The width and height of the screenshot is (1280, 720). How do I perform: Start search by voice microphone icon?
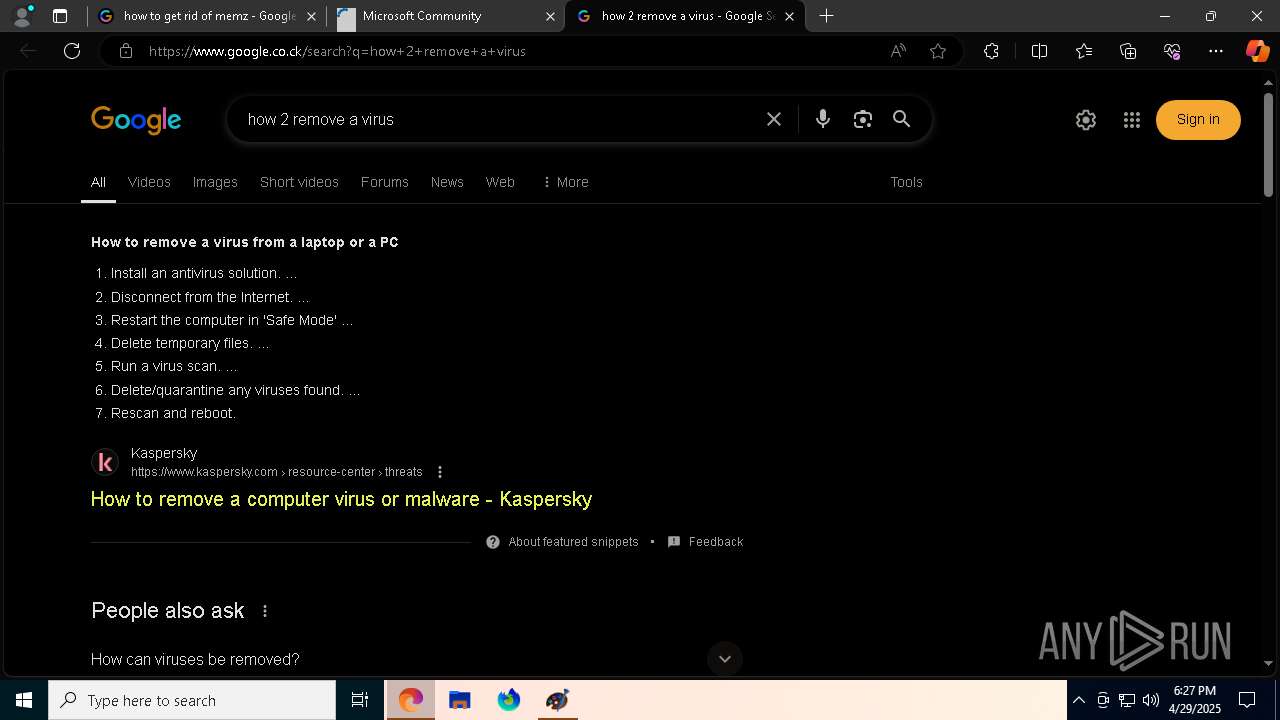pos(823,119)
